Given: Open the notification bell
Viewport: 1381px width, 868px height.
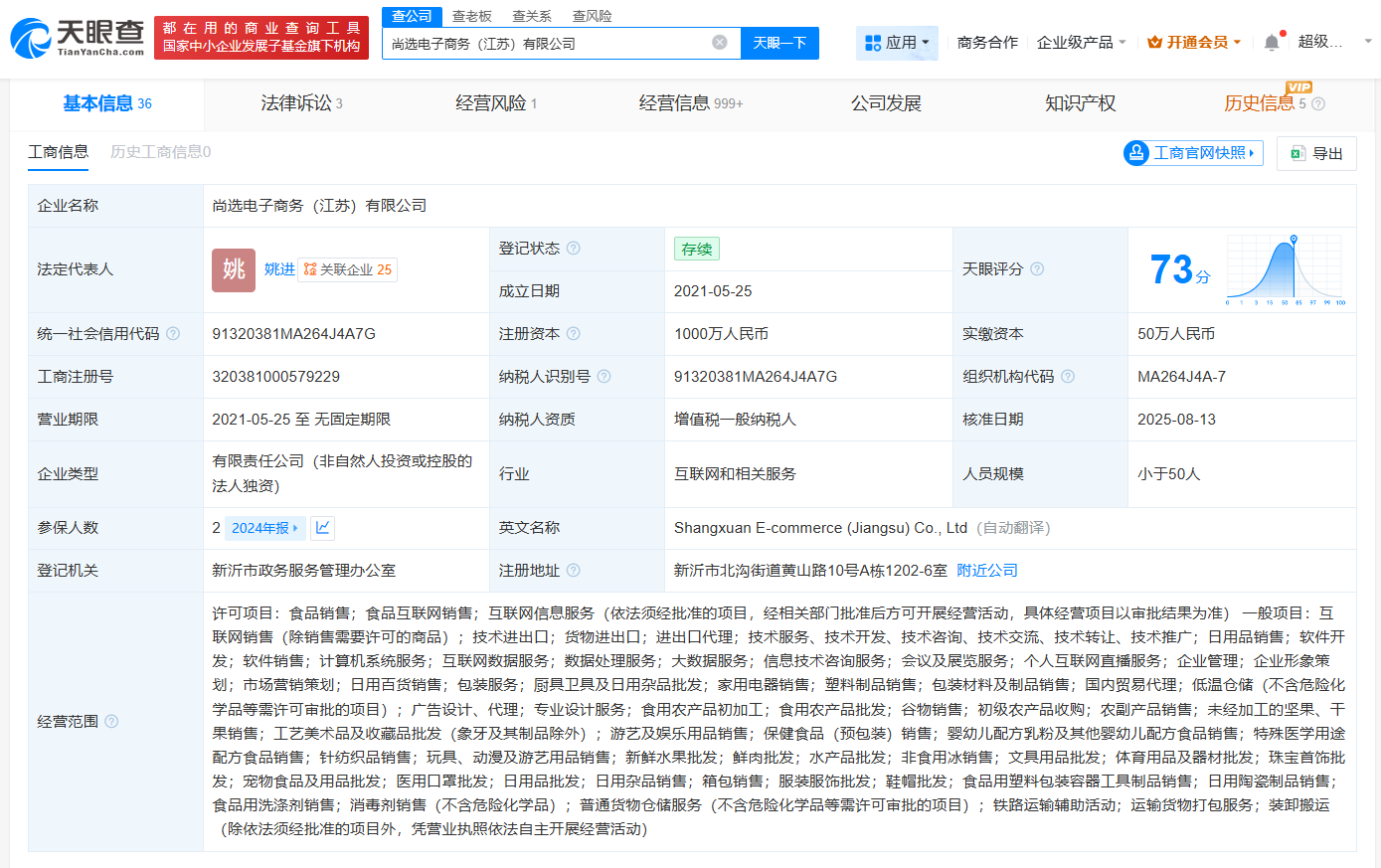Looking at the screenshot, I should pos(1270,42).
